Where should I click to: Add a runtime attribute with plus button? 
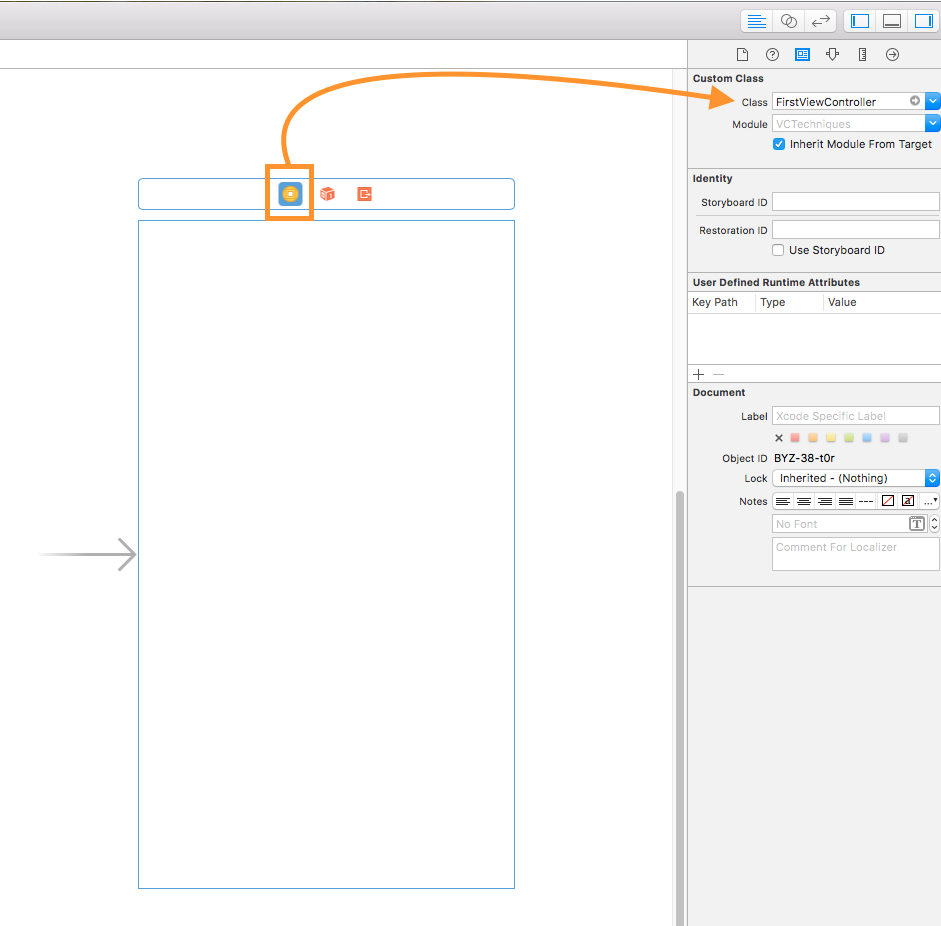click(x=699, y=374)
